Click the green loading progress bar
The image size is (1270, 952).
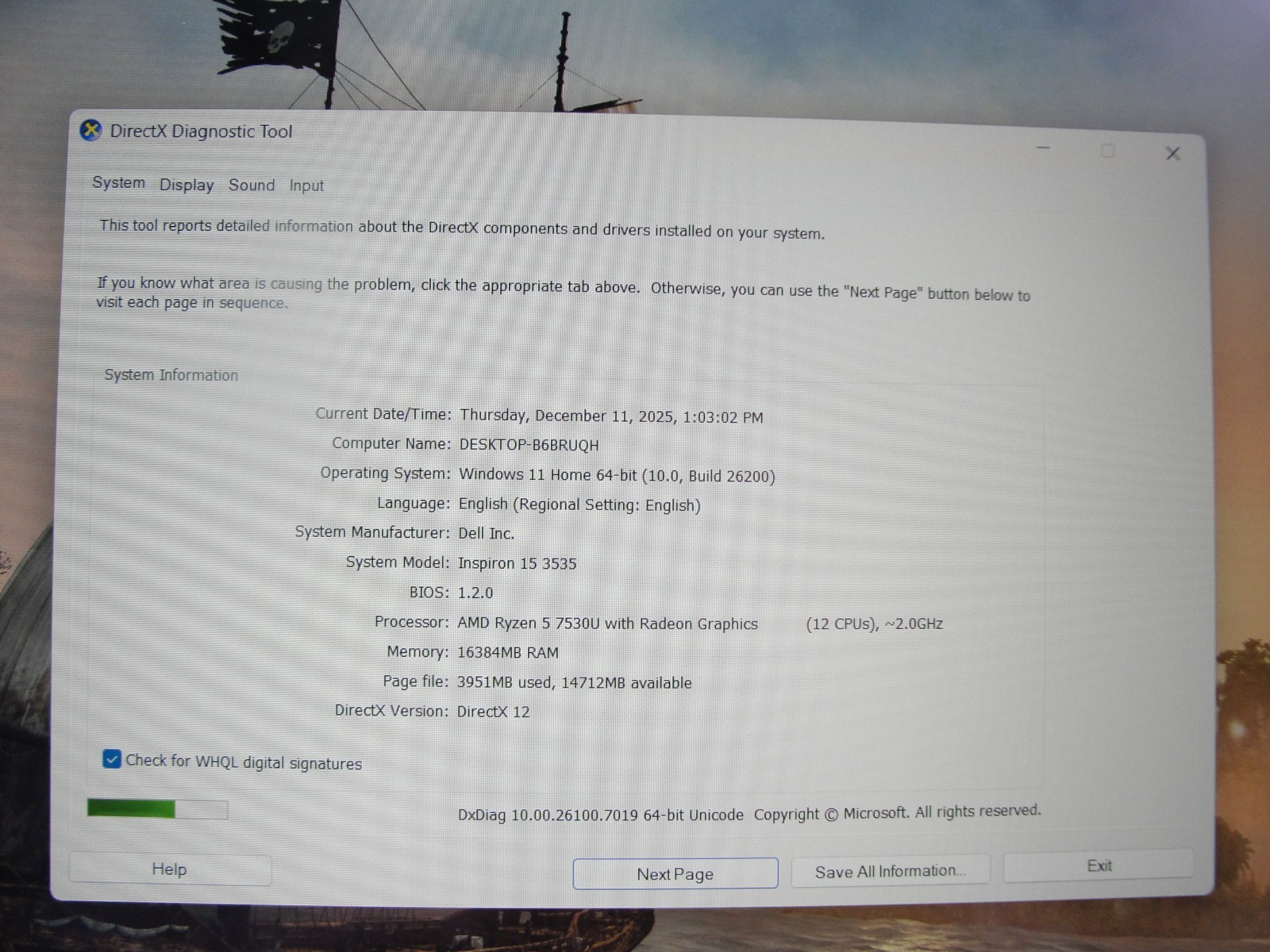(x=157, y=809)
